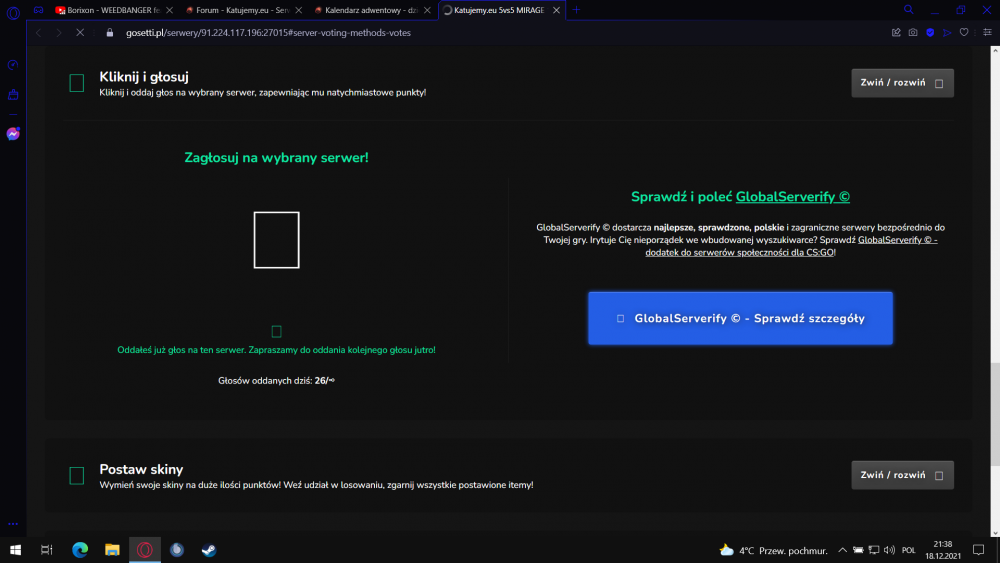Show hidden system tray icons
Image resolution: width=1000 pixels, height=563 pixels.
pyautogui.click(x=842, y=550)
